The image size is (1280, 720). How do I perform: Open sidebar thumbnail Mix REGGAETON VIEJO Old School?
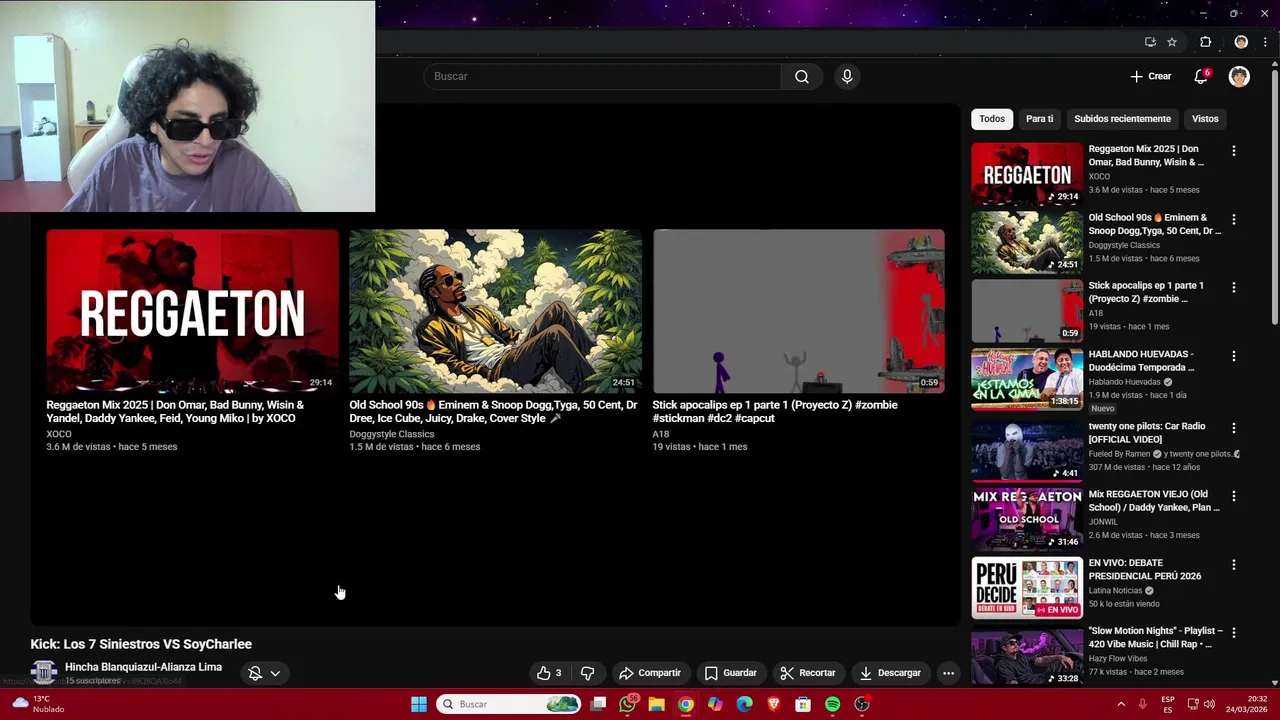[1027, 519]
